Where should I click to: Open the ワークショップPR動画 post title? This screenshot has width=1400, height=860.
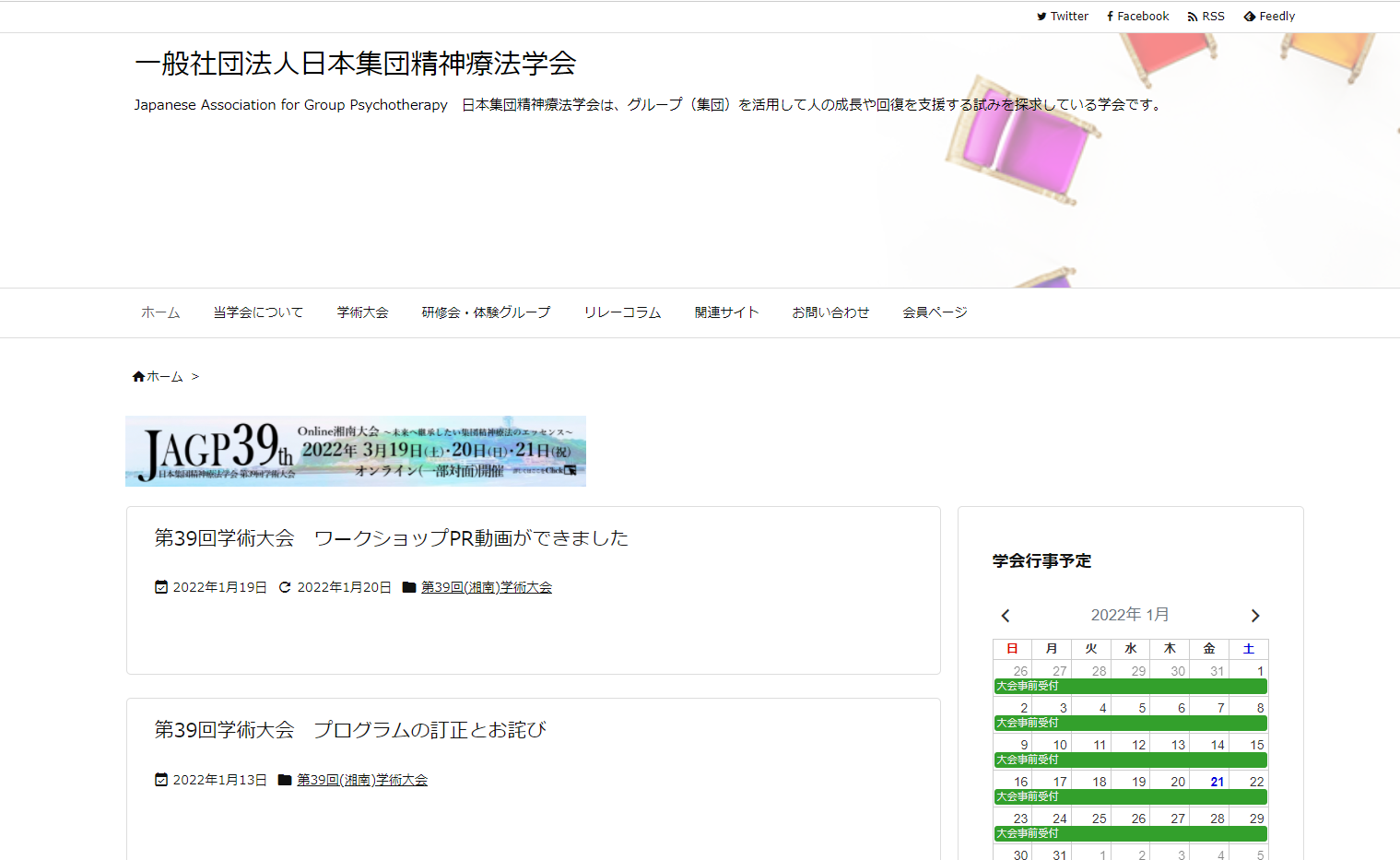[391, 538]
